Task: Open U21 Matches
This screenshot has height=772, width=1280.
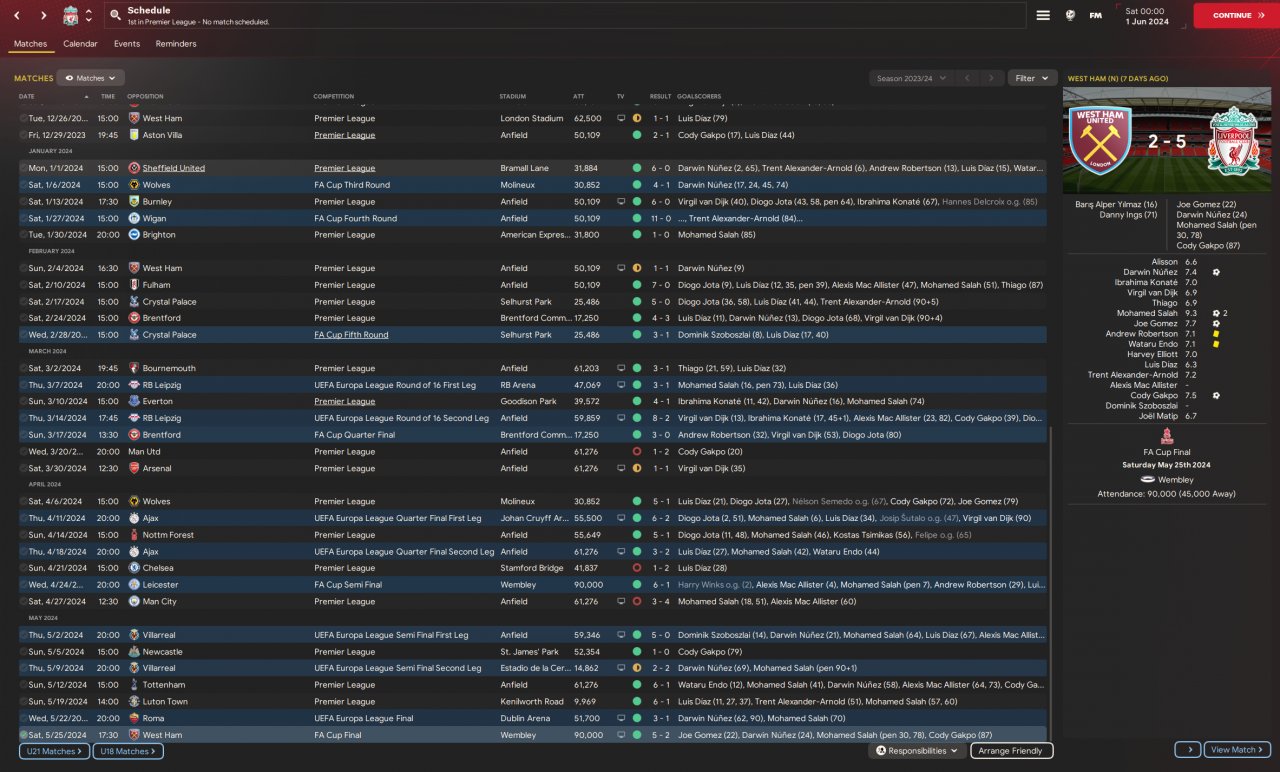Action: pyautogui.click(x=52, y=751)
